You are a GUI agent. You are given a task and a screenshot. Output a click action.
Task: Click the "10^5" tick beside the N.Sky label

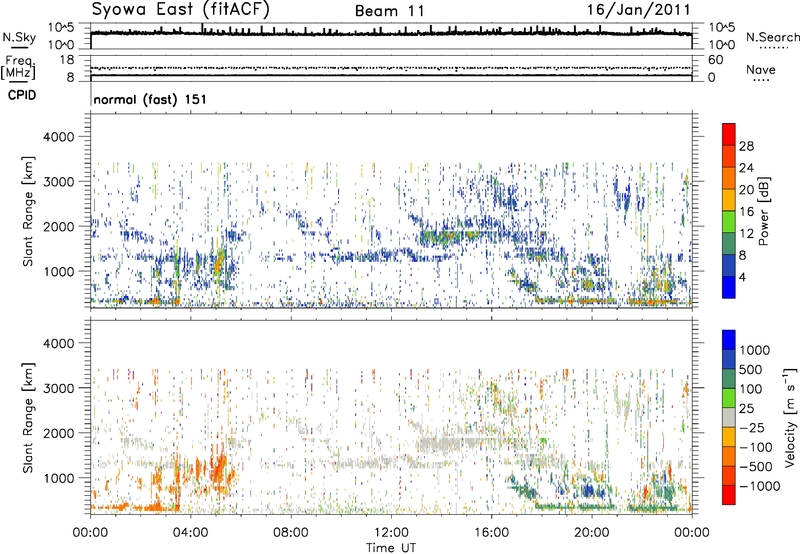point(61,28)
